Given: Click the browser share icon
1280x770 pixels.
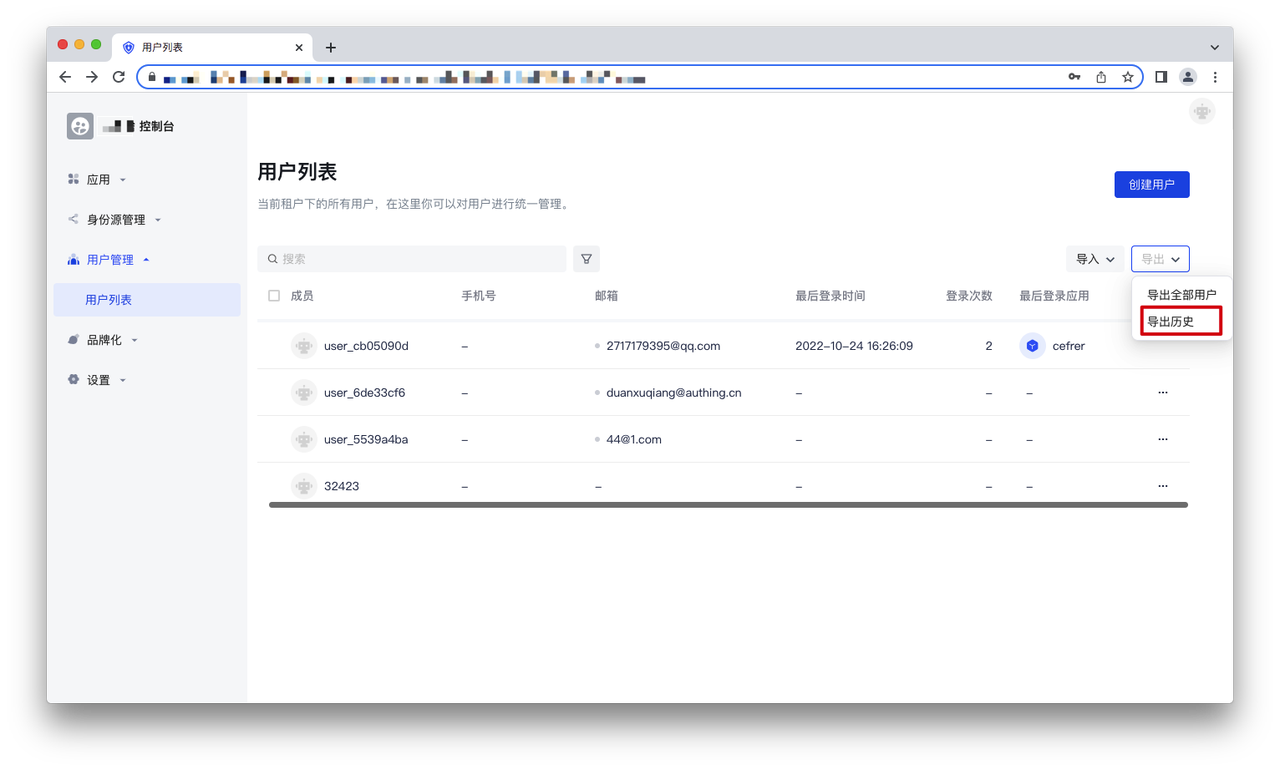Looking at the screenshot, I should pos(1101,77).
